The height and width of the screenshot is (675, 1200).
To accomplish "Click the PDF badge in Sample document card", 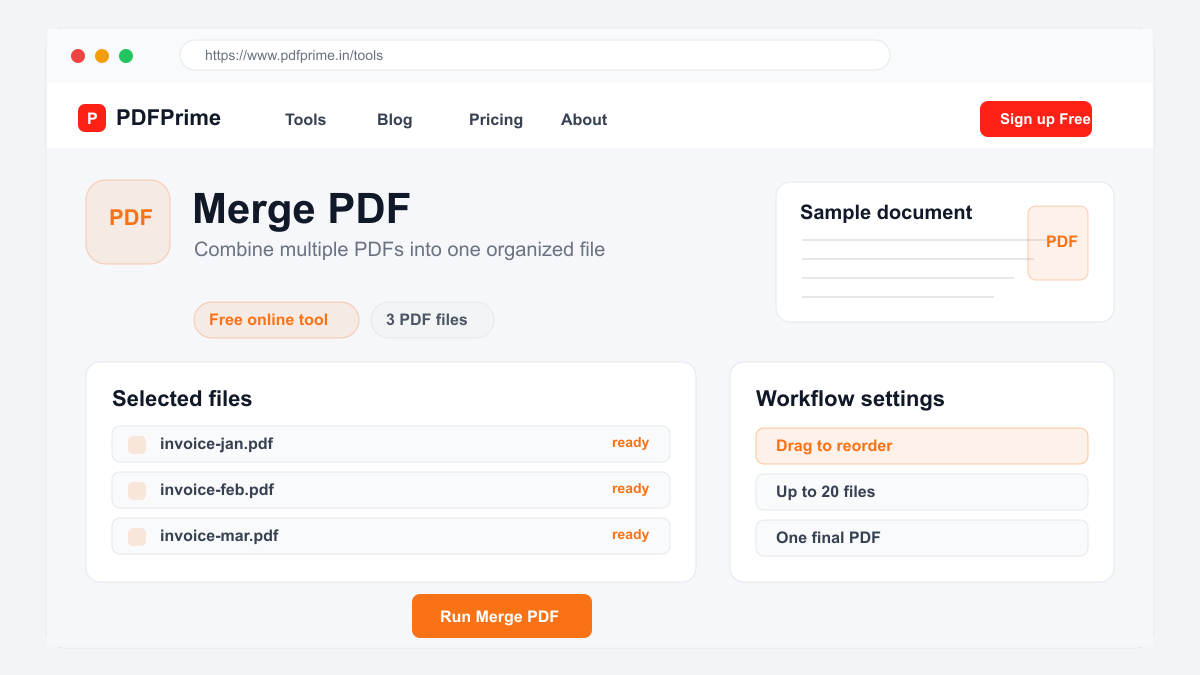I will coord(1058,243).
